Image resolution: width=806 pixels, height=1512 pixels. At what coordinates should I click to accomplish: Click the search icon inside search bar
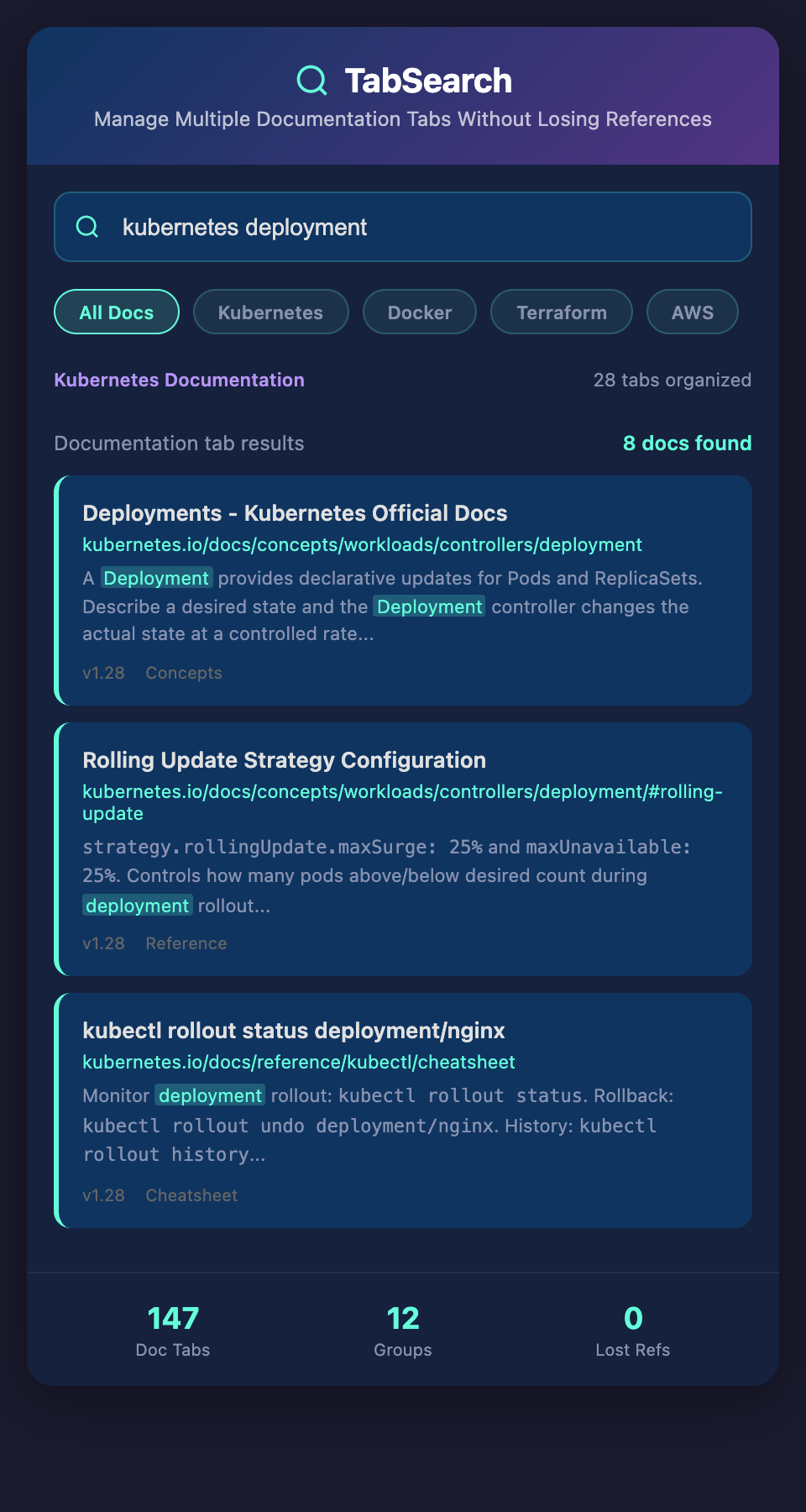click(87, 227)
